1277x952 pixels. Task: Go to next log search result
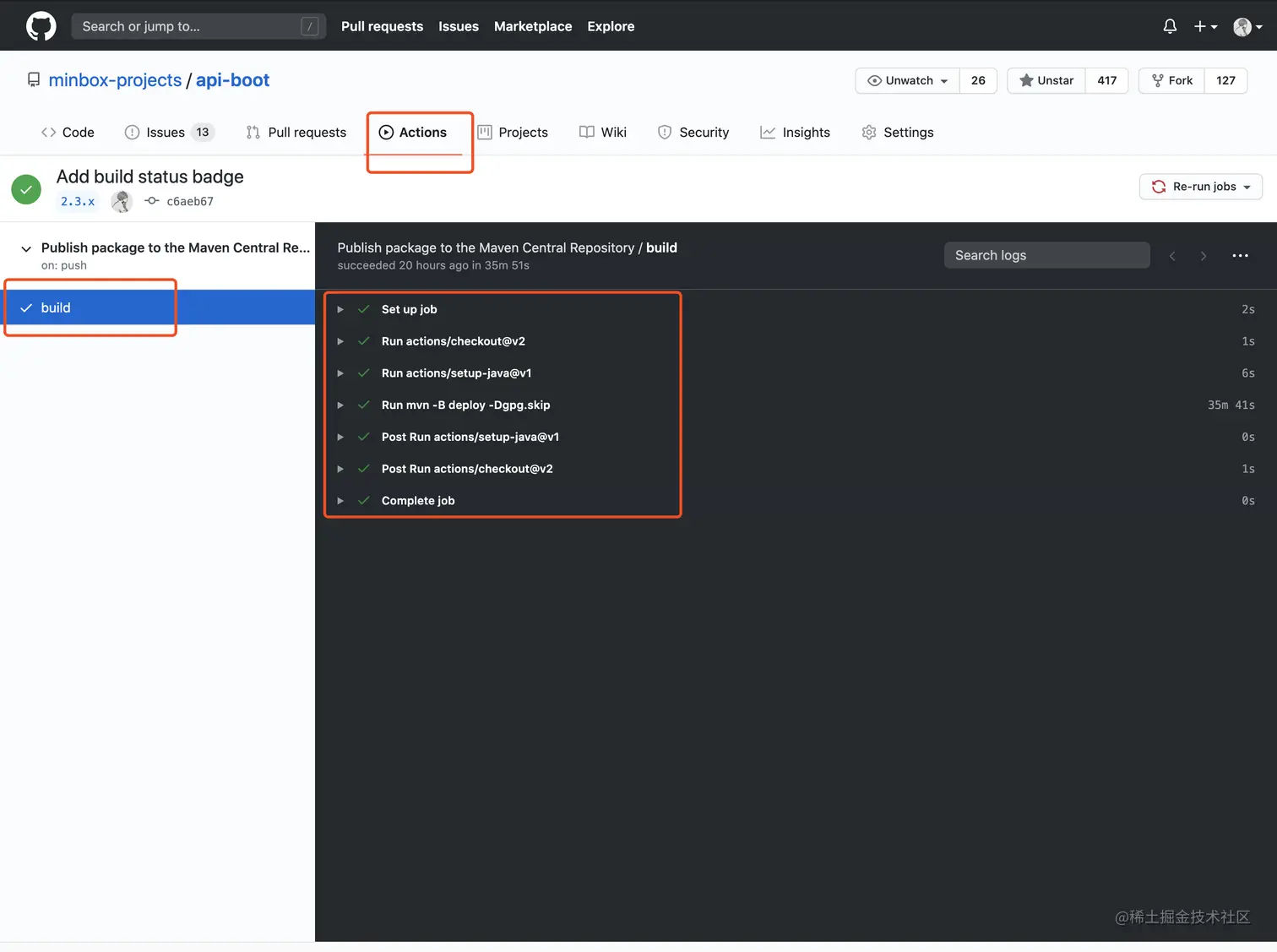(1204, 256)
